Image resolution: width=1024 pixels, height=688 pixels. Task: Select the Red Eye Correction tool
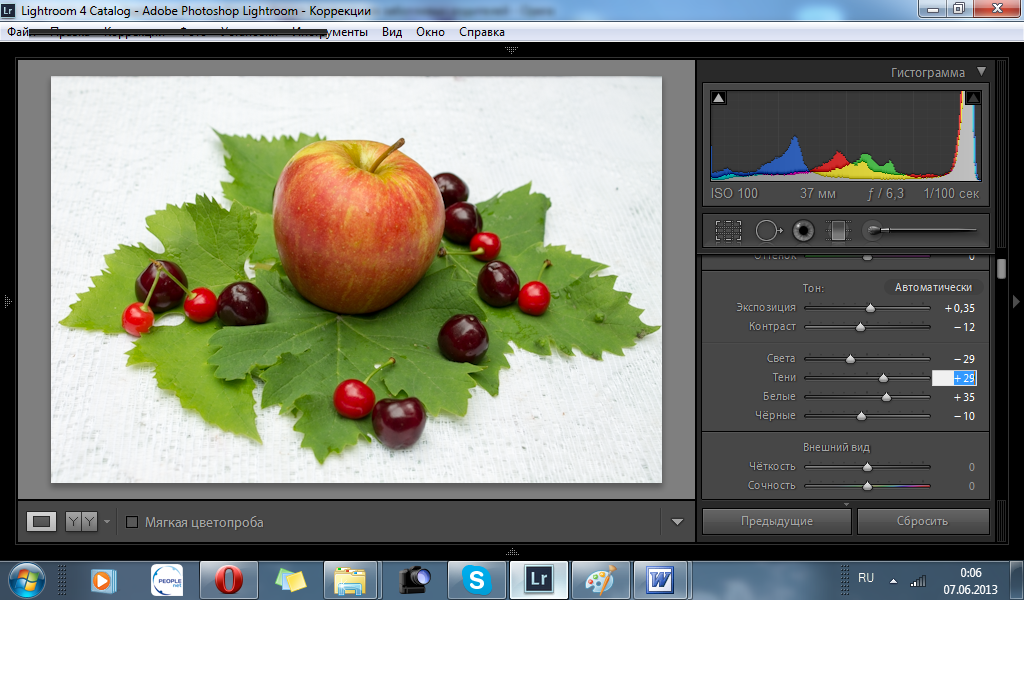803,231
